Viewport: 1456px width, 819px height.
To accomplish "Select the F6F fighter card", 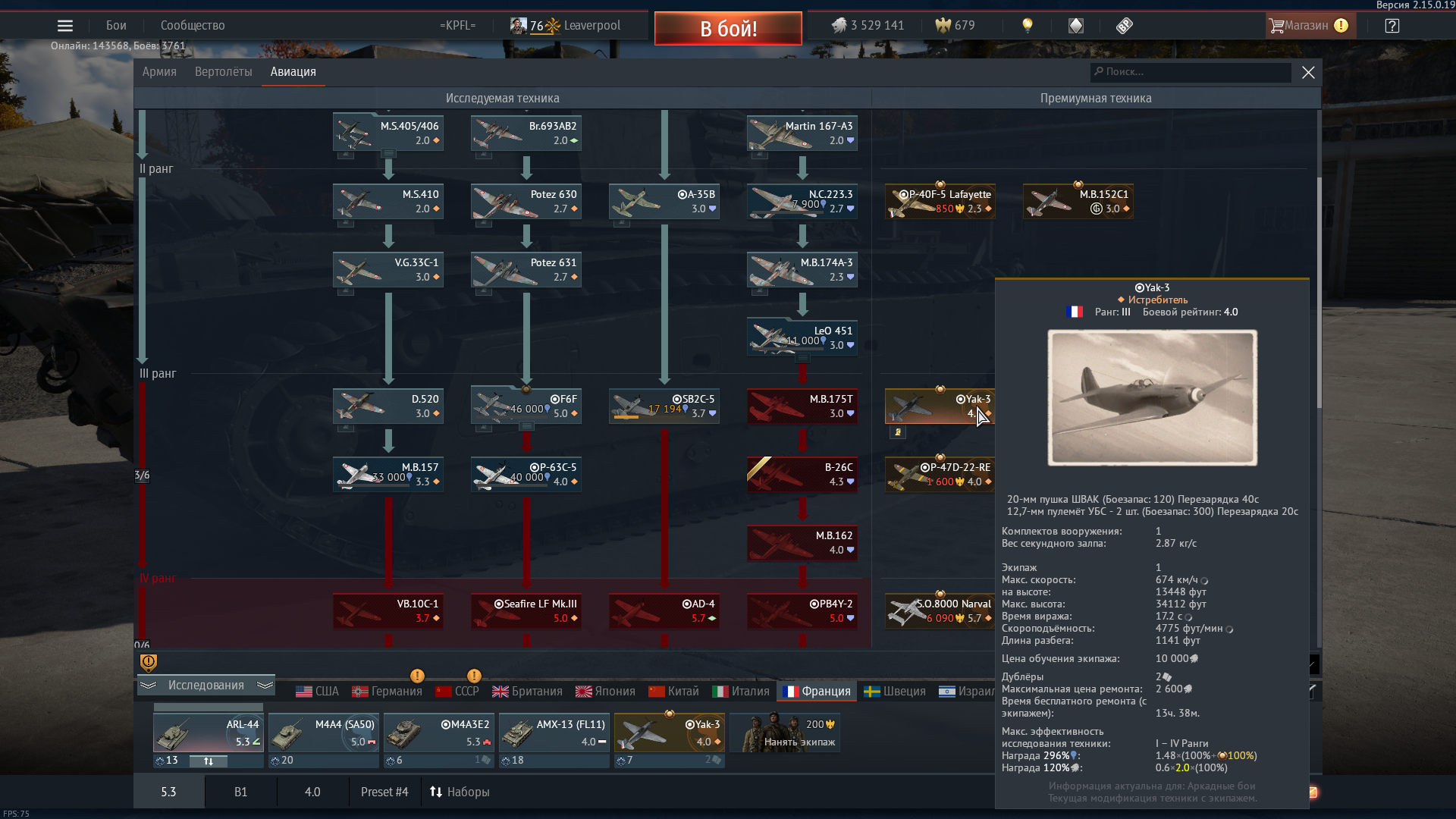I will (526, 406).
